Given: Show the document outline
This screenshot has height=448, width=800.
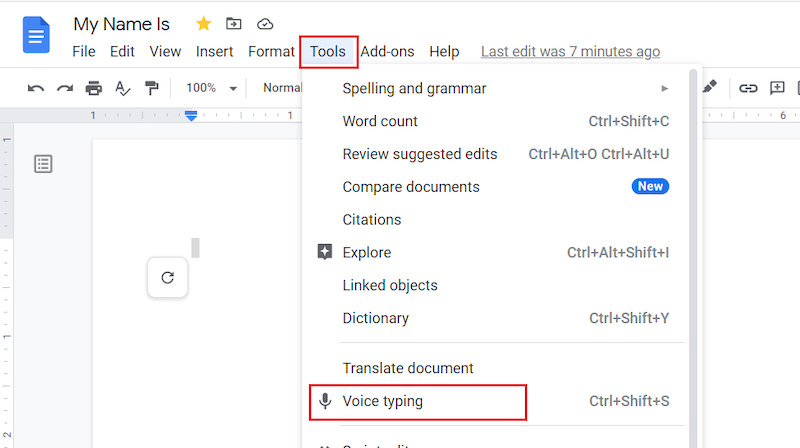Looking at the screenshot, I should point(43,164).
